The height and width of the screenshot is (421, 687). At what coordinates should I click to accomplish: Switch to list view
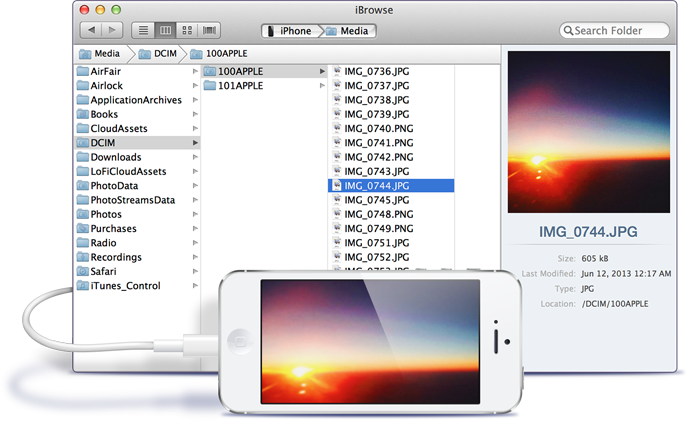pos(143,30)
